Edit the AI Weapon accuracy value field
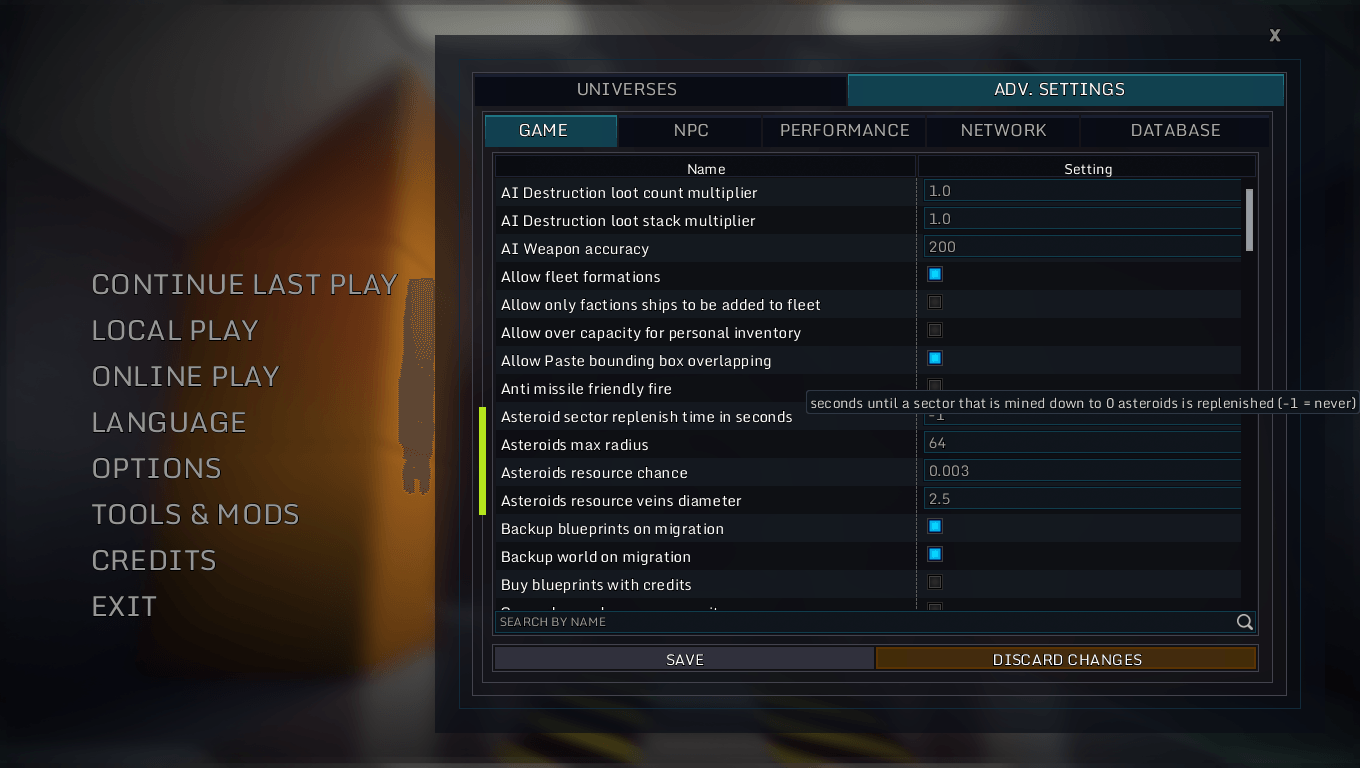The height and width of the screenshot is (768, 1360). tap(1082, 247)
